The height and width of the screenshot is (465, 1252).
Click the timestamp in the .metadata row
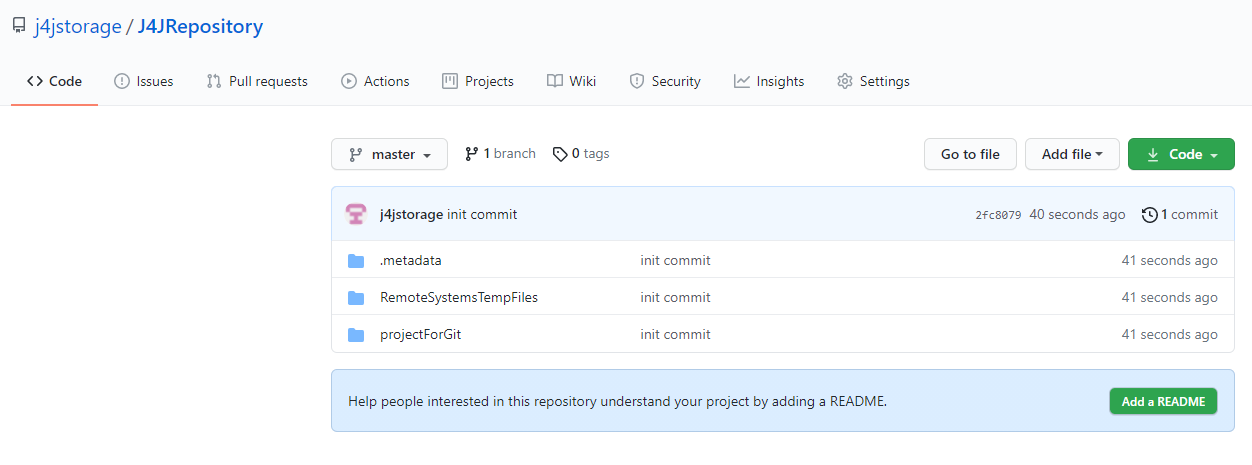pos(1170,260)
